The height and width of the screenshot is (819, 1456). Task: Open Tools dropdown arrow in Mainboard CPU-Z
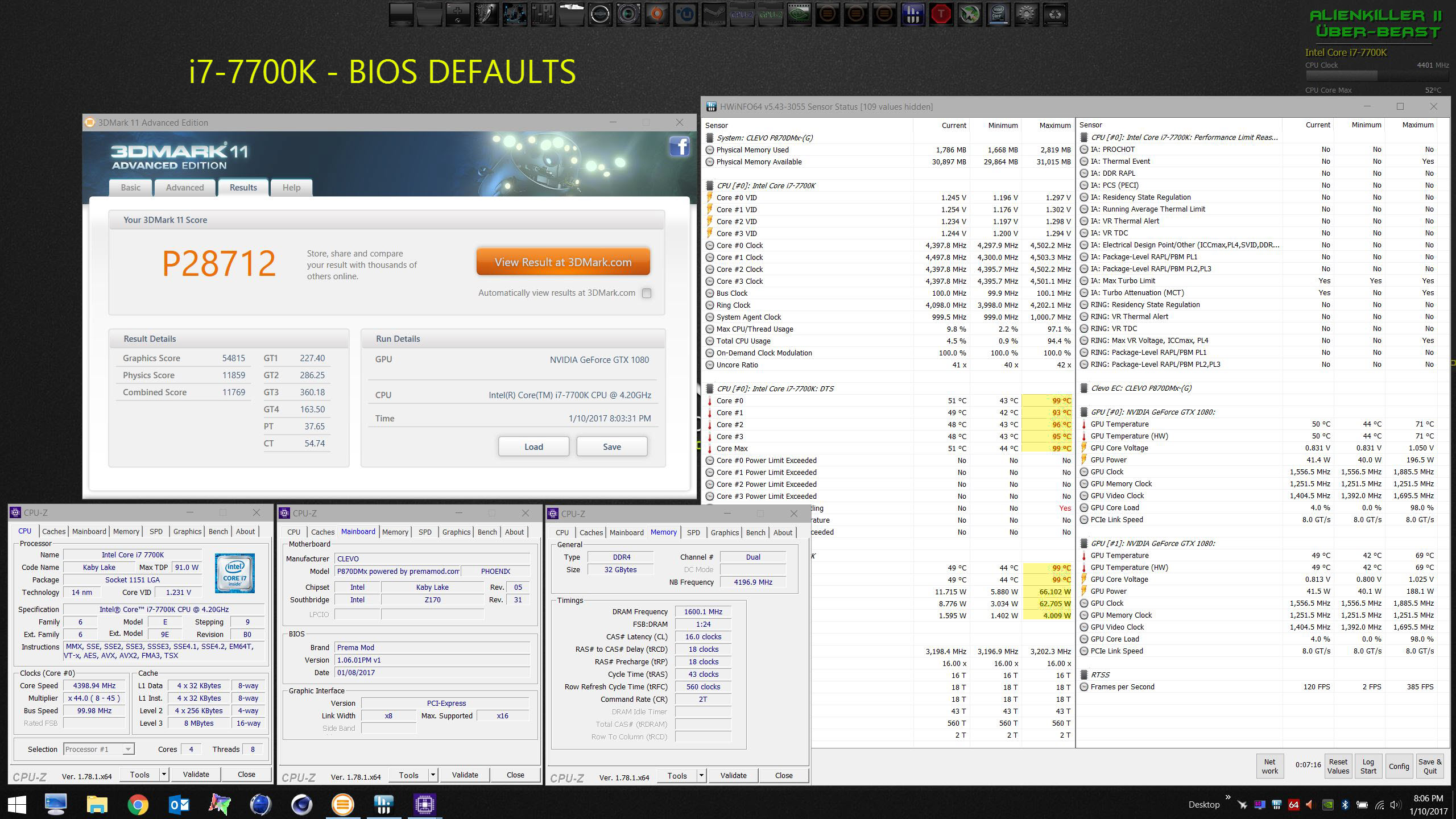pyautogui.click(x=433, y=775)
